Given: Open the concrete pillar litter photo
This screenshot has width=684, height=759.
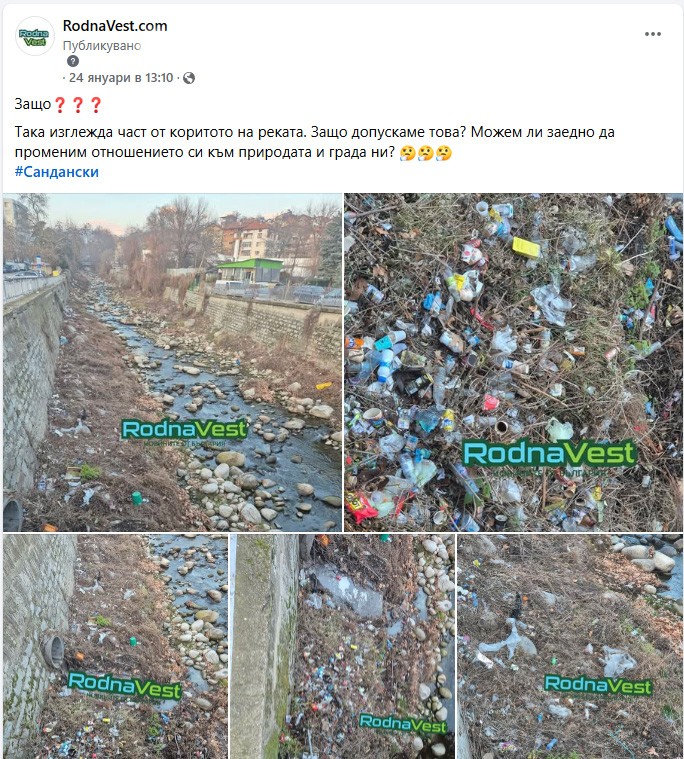Looking at the screenshot, I should (x=342, y=646).
